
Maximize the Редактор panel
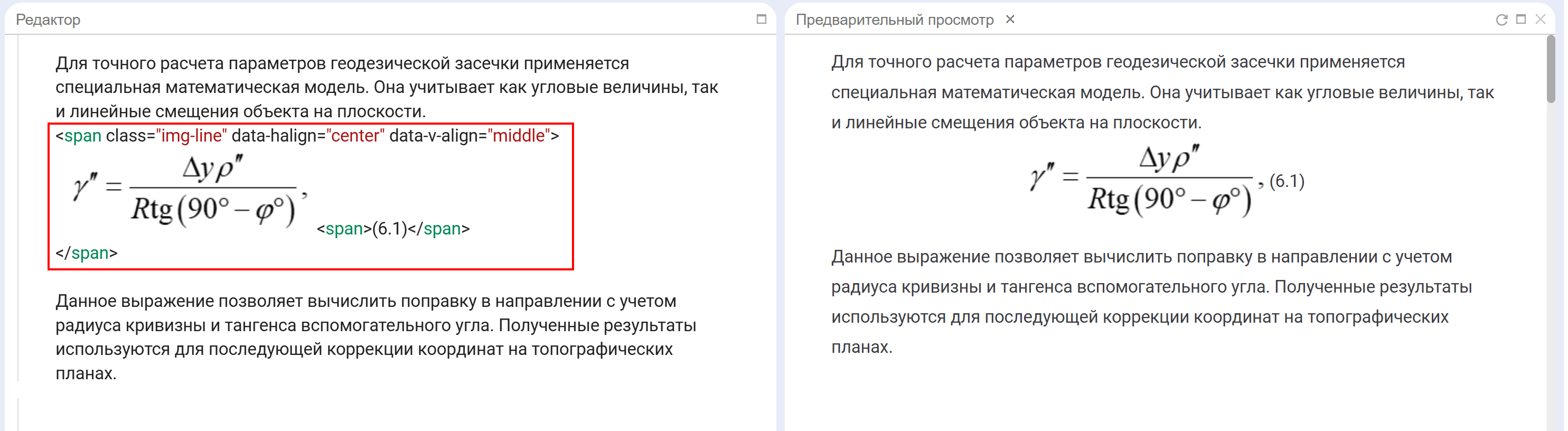tap(761, 20)
